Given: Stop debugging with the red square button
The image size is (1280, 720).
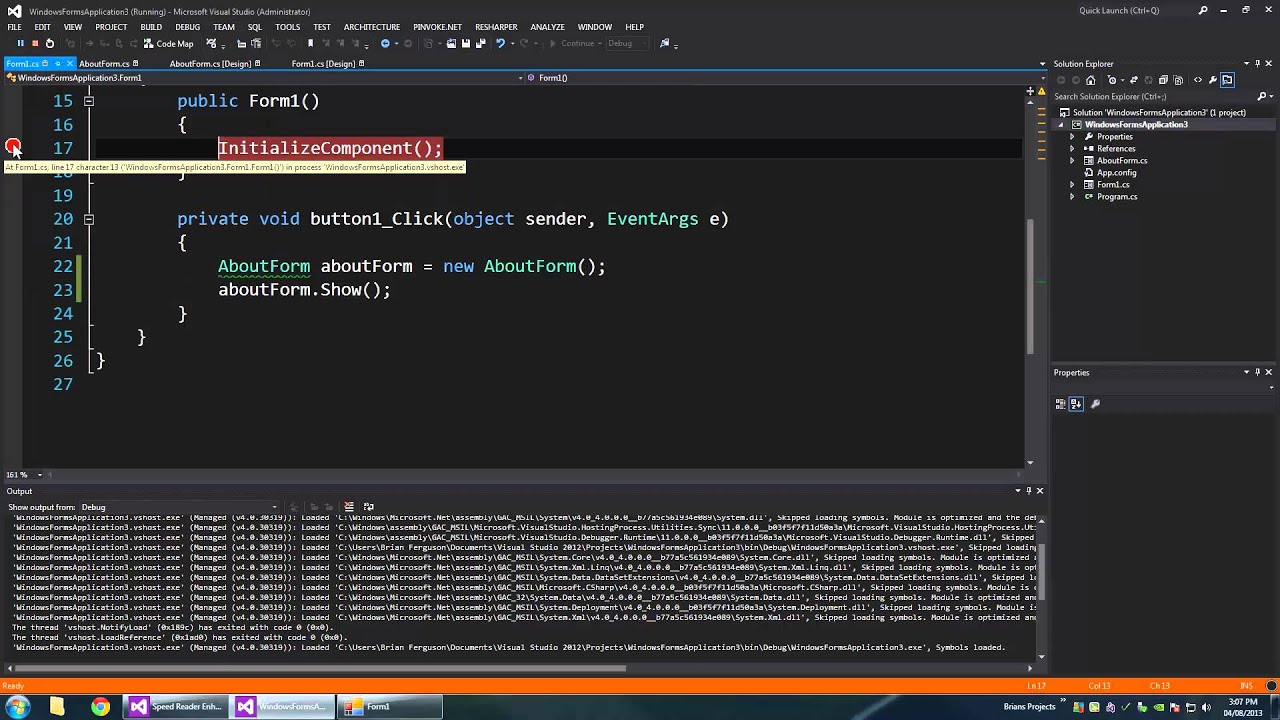Looking at the screenshot, I should [35, 43].
